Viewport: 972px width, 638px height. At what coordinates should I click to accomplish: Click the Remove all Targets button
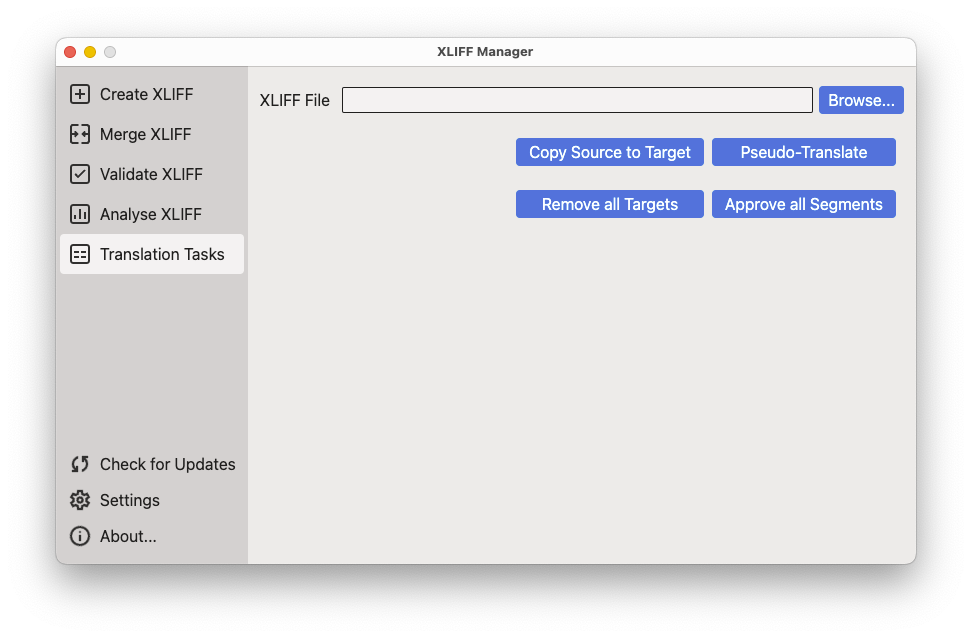pos(610,204)
